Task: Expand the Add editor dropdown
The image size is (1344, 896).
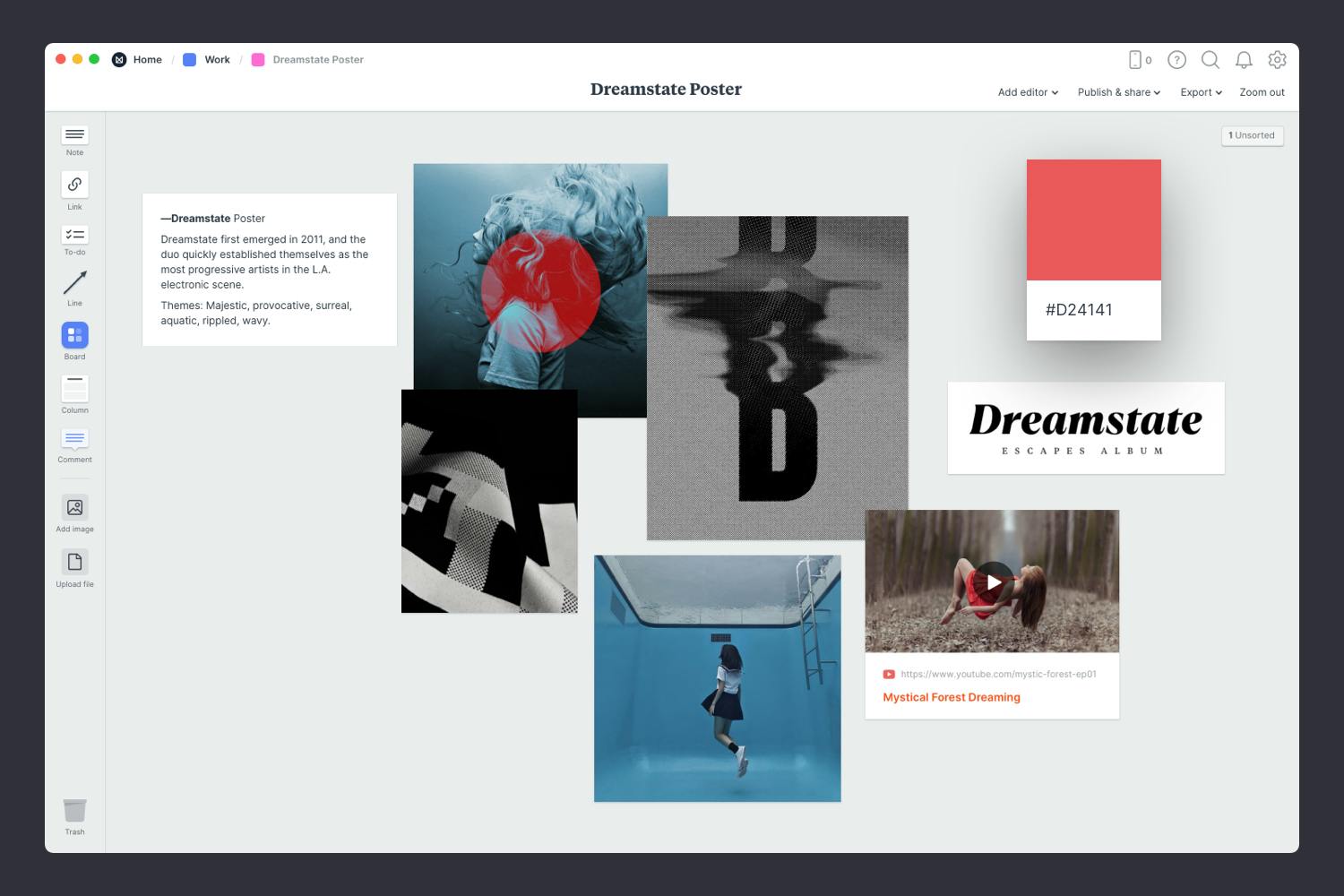Action: 1028,92
